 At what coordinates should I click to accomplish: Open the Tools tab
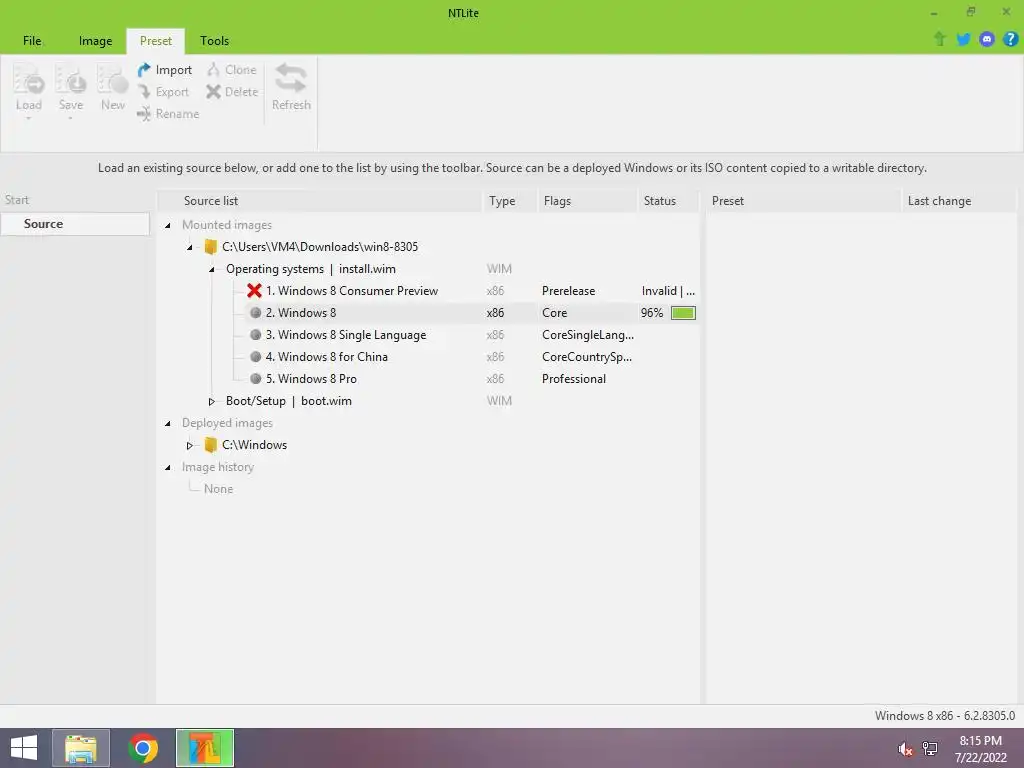pyautogui.click(x=214, y=40)
